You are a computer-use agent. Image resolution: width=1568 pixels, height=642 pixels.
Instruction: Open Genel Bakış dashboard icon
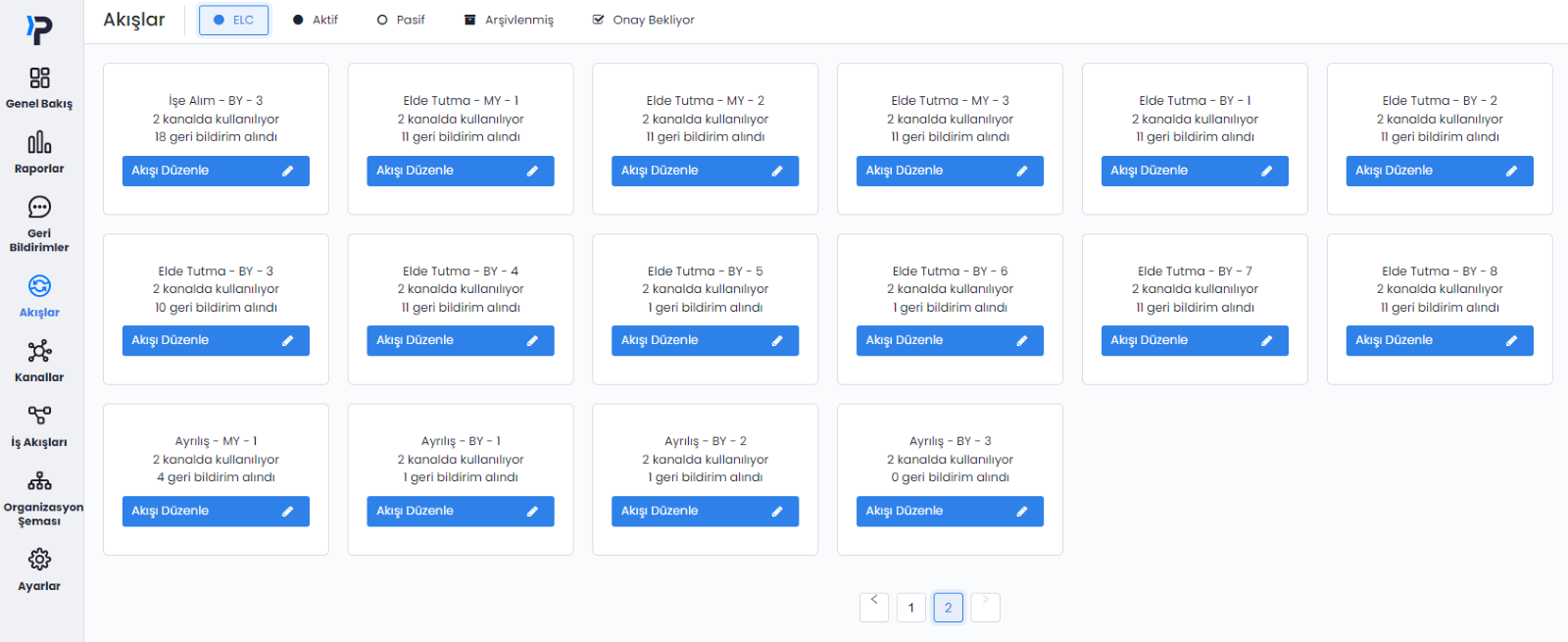tap(39, 78)
